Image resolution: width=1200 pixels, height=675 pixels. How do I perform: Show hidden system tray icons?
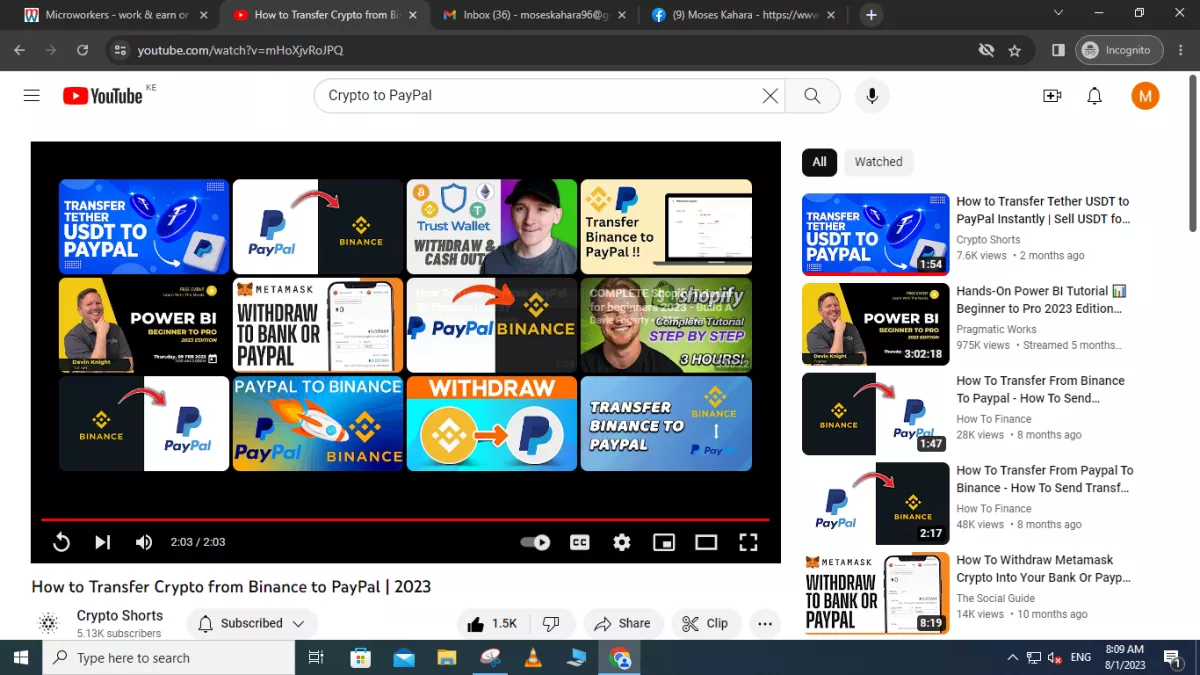click(x=1012, y=657)
